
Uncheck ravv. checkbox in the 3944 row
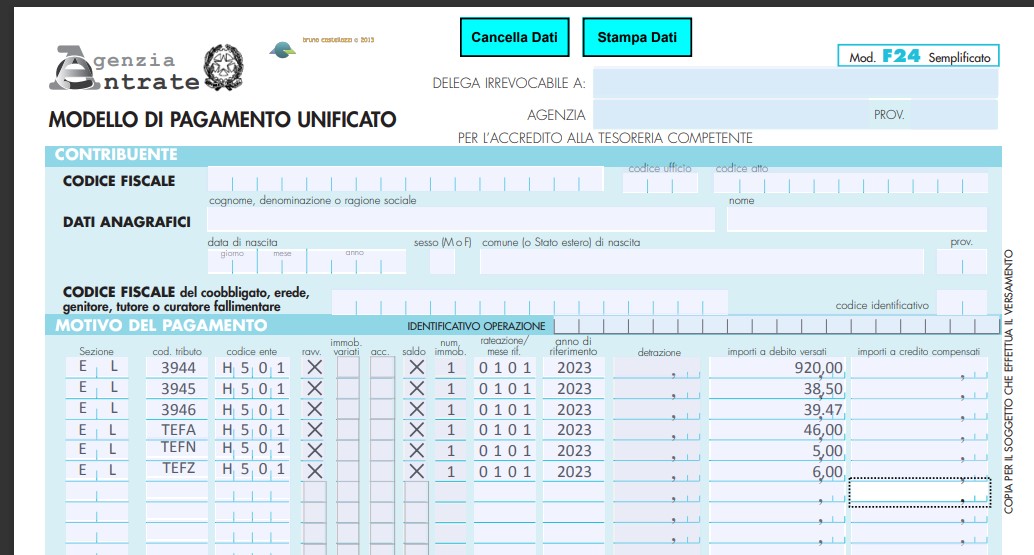click(314, 367)
